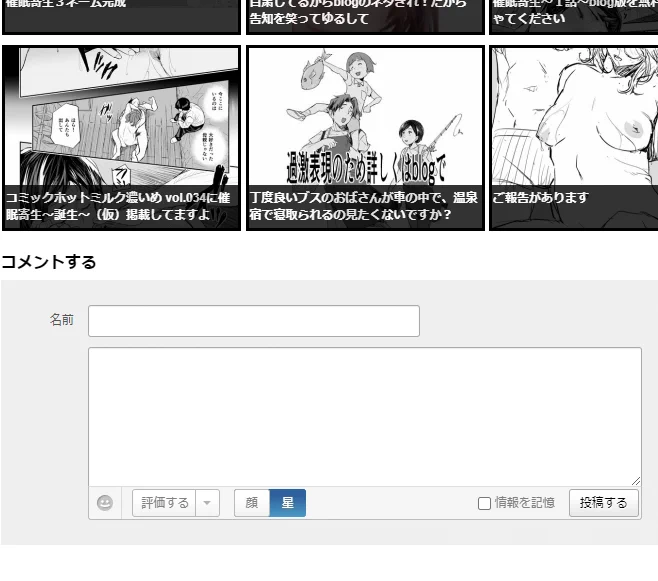Image resolution: width=658 pixels, height=581 pixels.
Task: Submit comment with 投稿する button
Action: click(x=603, y=503)
